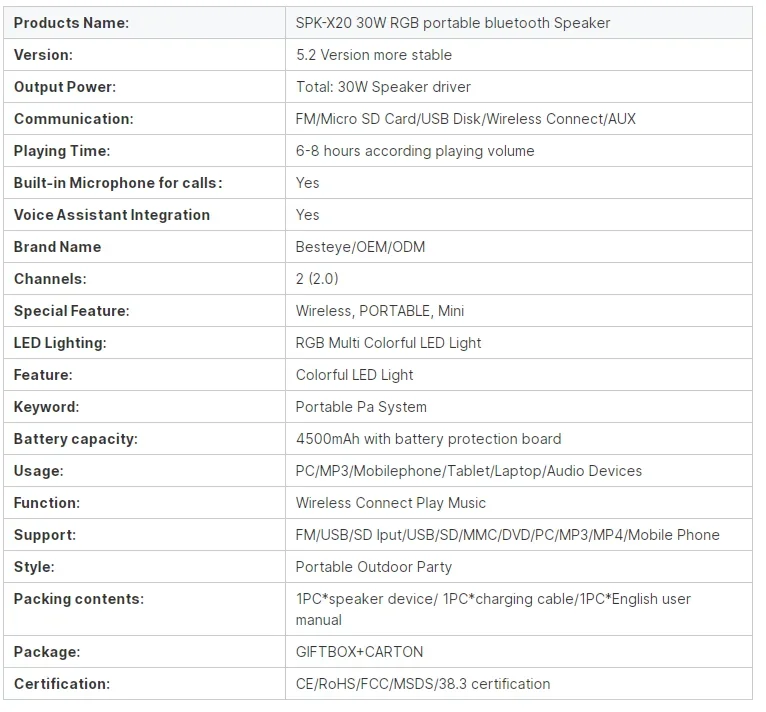The height and width of the screenshot is (712, 766).
Task: Select 'Yes' value beside Voice Assistant Integration
Action: coord(307,214)
